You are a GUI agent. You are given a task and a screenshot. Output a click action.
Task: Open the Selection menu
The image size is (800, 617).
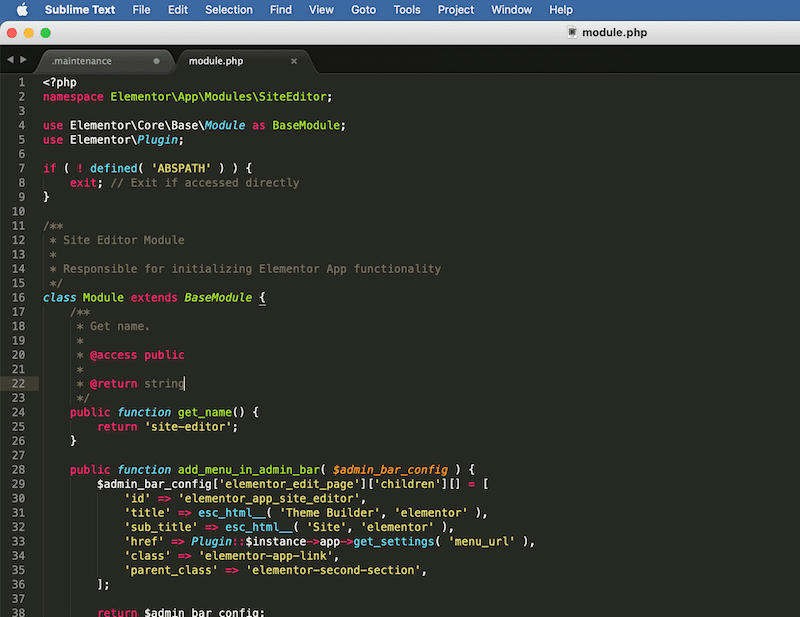tap(228, 10)
